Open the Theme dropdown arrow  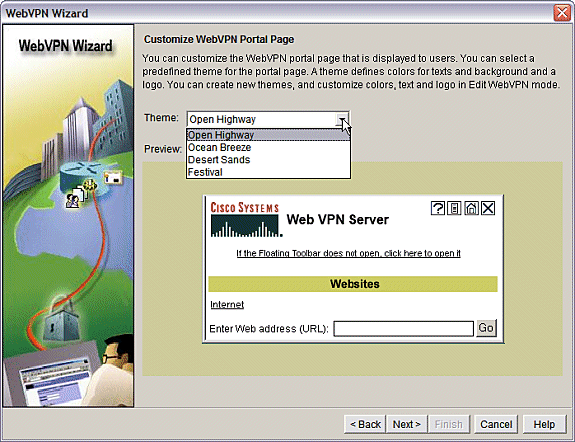click(342, 120)
